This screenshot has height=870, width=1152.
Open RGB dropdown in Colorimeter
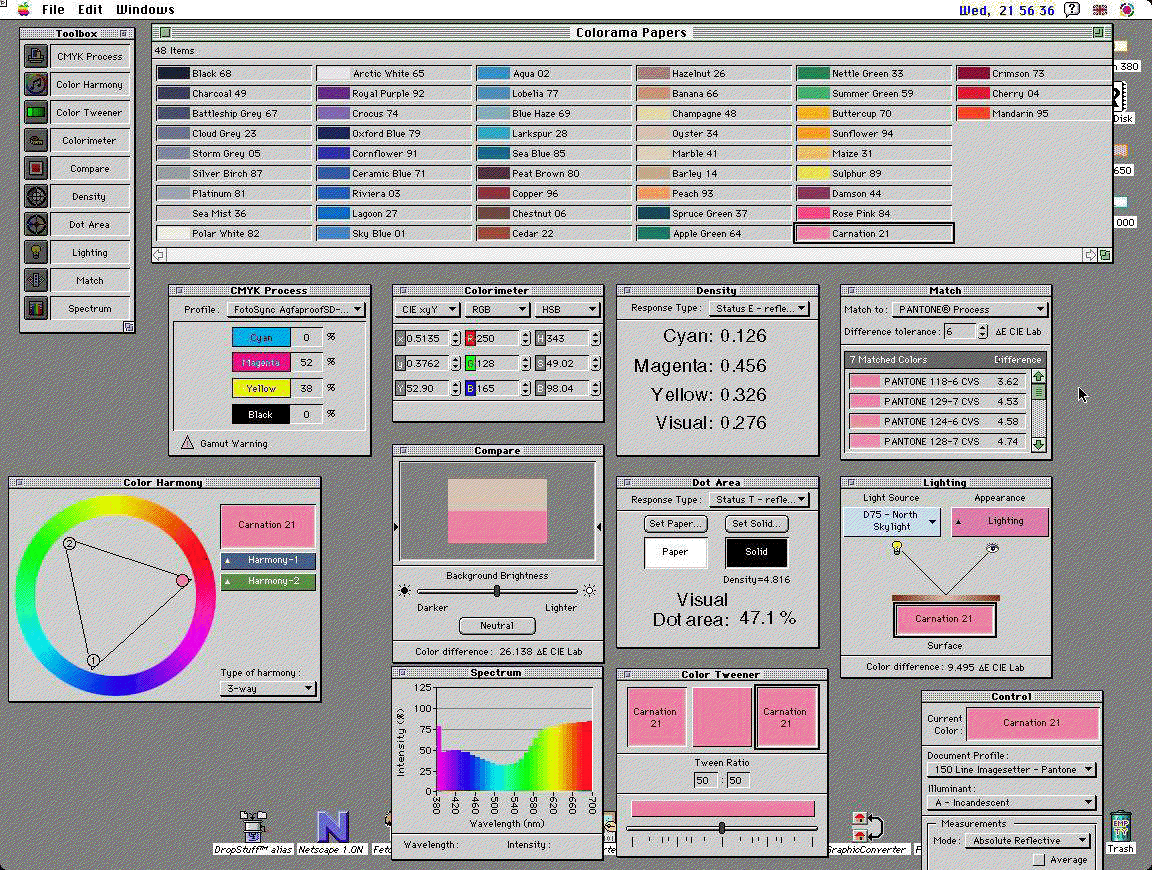pyautogui.click(x=497, y=309)
